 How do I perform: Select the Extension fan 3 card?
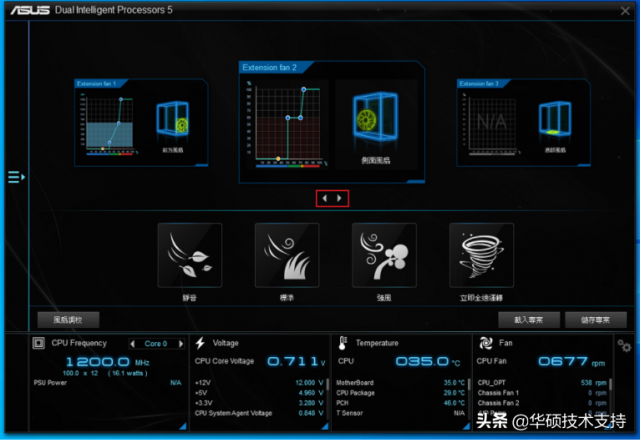524,122
